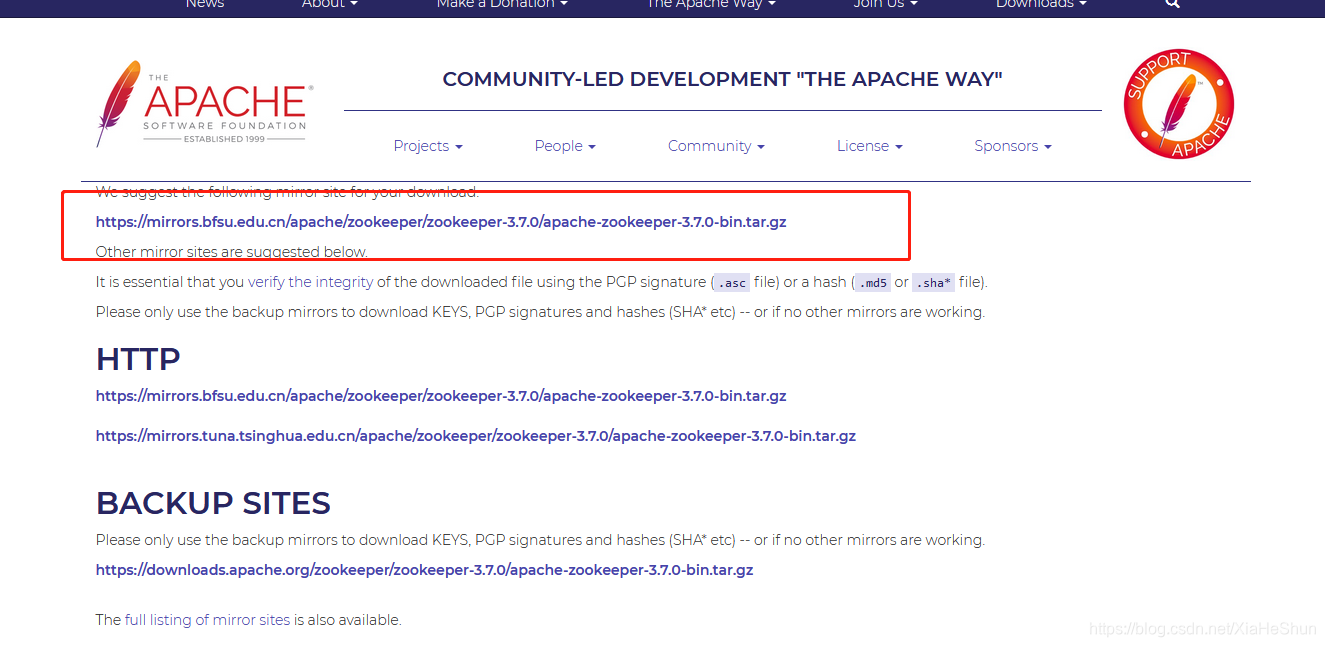Image resolution: width=1325 pixels, height=647 pixels.
Task: Open search via the magnifier icon
Action: 1173,4
